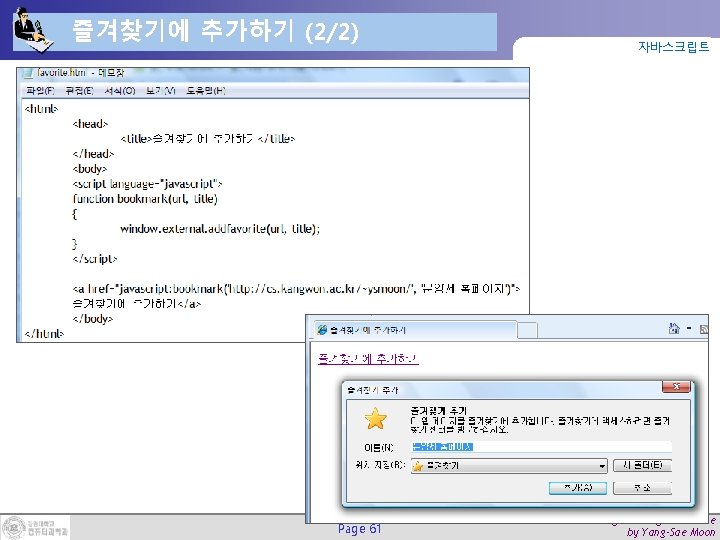Screen dimensions: 720x540
Task: Click the 취소 cancel button in the dialog
Action: point(642,488)
